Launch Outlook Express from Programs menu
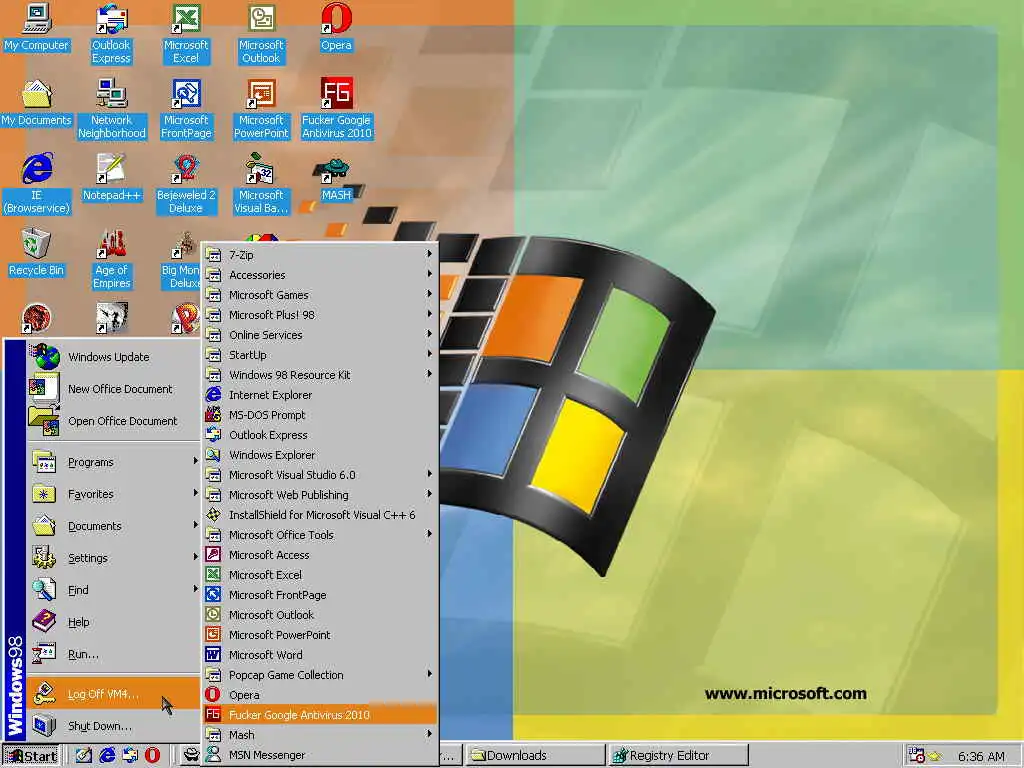The image size is (1024, 768). tap(319, 435)
